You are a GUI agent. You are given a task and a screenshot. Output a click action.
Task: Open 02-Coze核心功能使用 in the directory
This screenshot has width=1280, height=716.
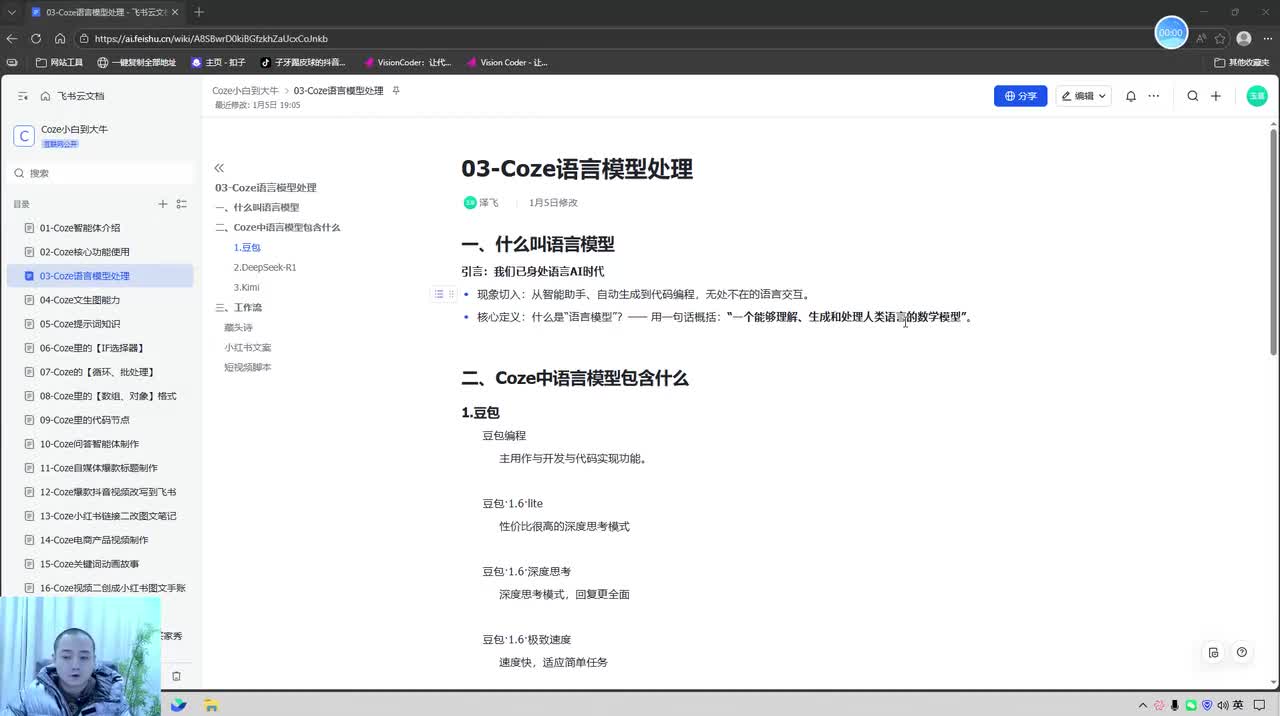[x=85, y=252]
